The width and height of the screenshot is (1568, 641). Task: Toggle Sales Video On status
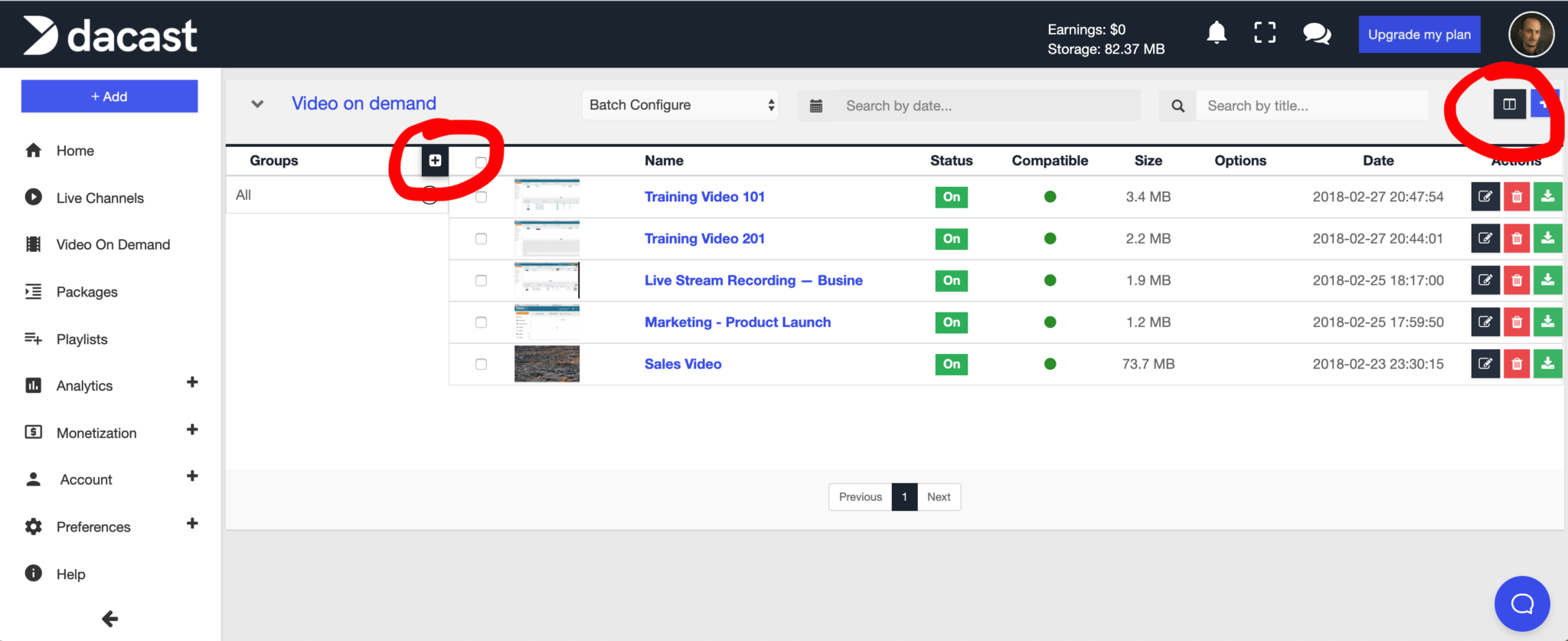pos(952,364)
